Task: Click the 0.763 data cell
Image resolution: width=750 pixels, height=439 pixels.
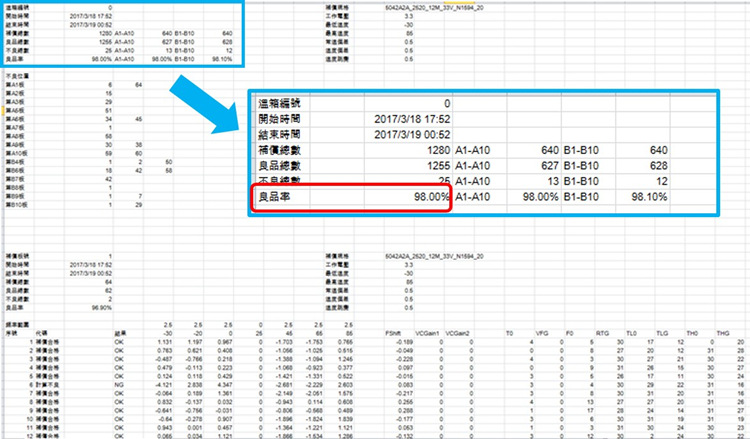Action: (165, 350)
